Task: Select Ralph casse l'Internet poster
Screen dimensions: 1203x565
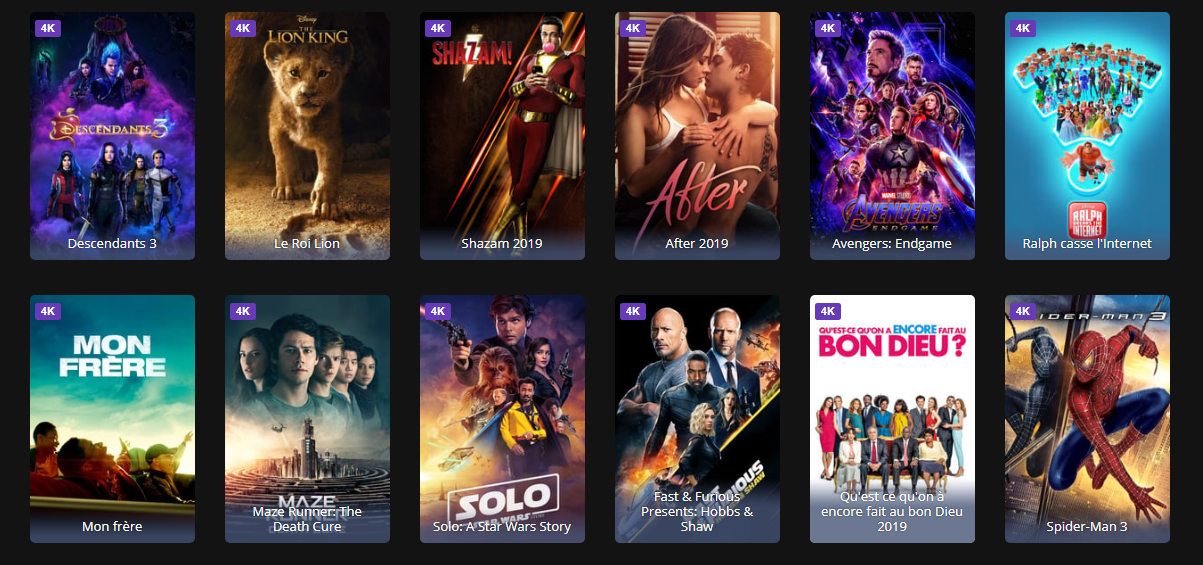Action: [x=1087, y=136]
